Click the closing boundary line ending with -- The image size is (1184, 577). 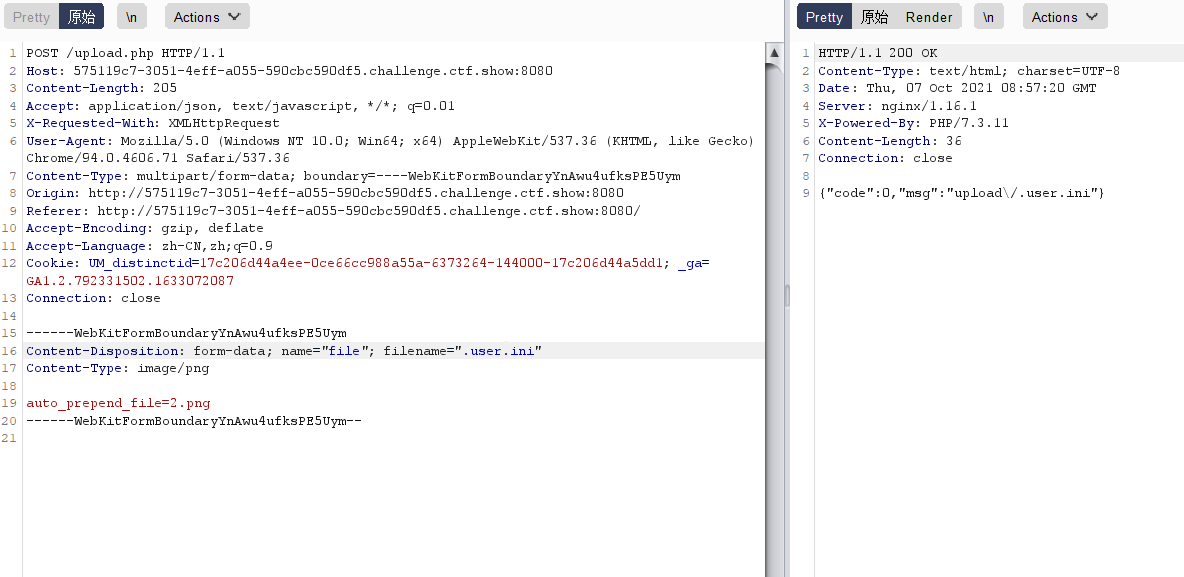pos(194,421)
